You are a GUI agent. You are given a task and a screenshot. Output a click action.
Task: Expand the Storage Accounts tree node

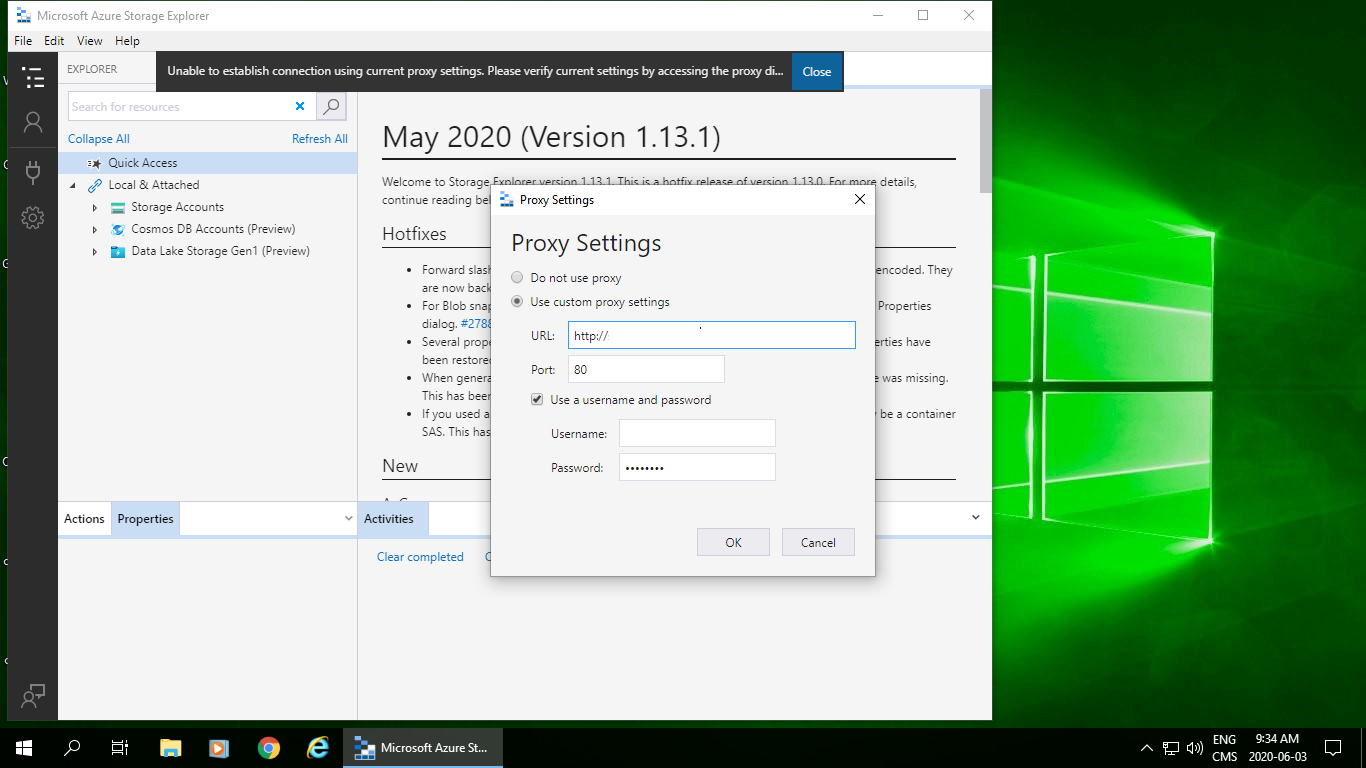tap(95, 207)
